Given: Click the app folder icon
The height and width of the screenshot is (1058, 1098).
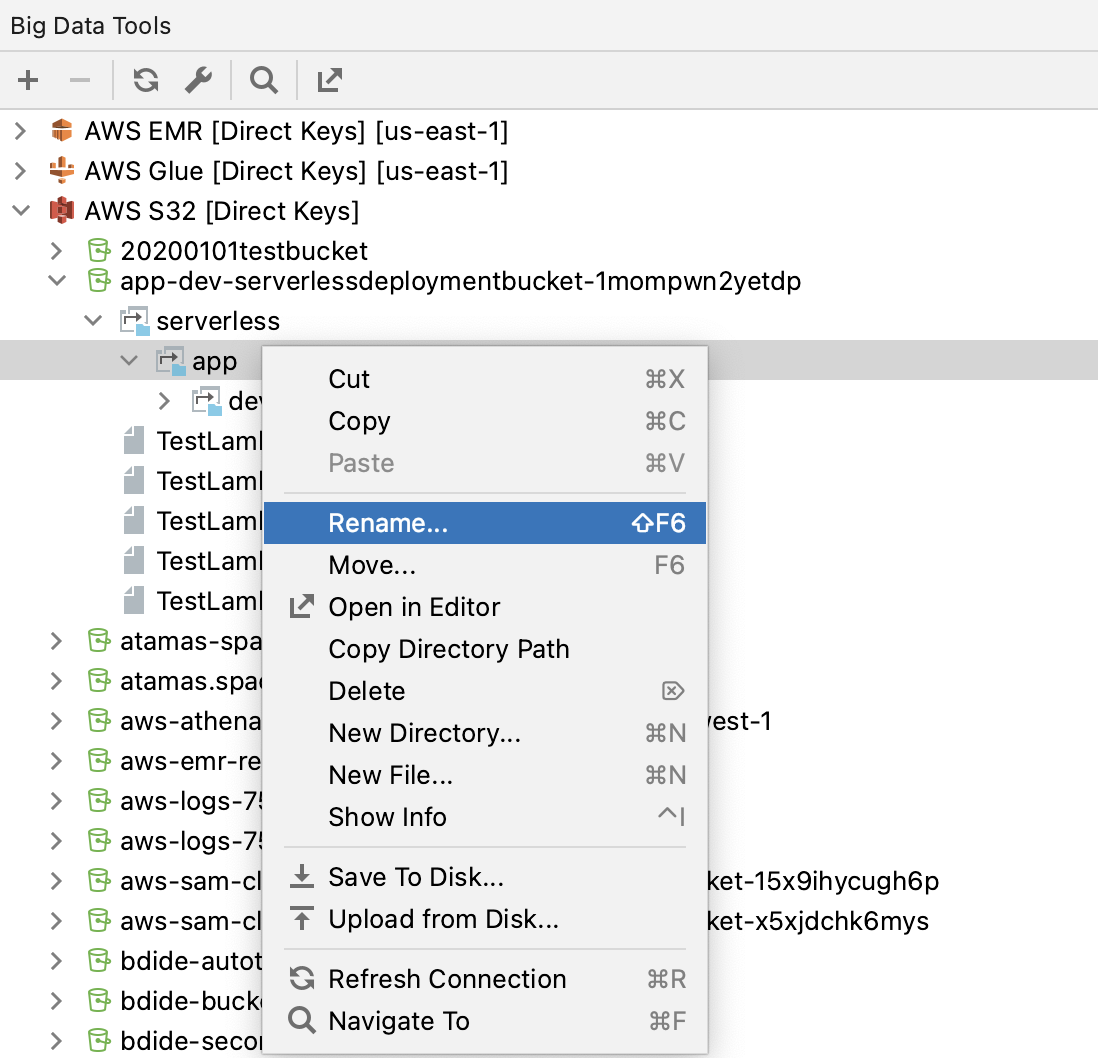Looking at the screenshot, I should [x=170, y=360].
